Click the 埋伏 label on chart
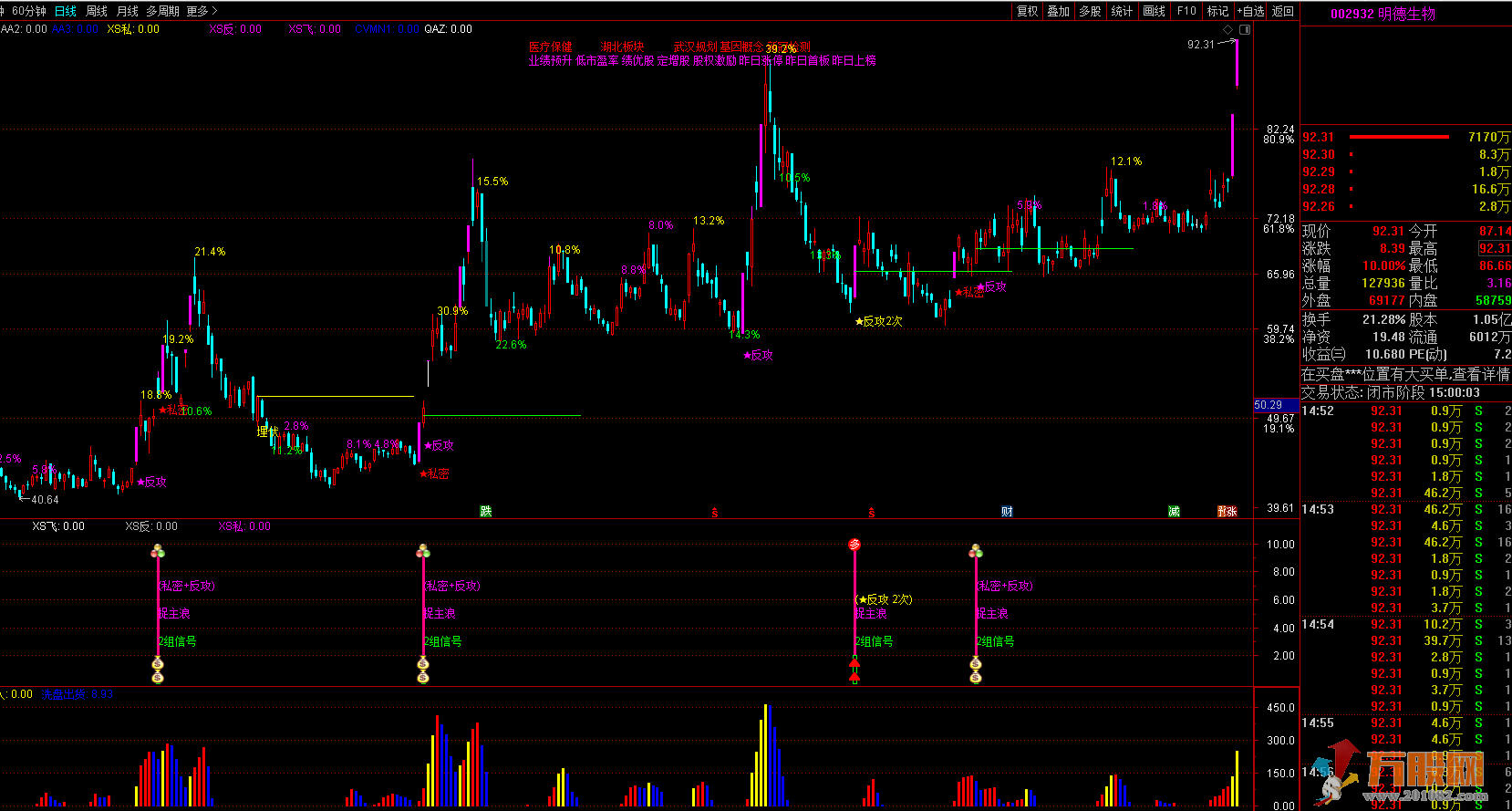The width and height of the screenshot is (1512, 811). tap(267, 431)
